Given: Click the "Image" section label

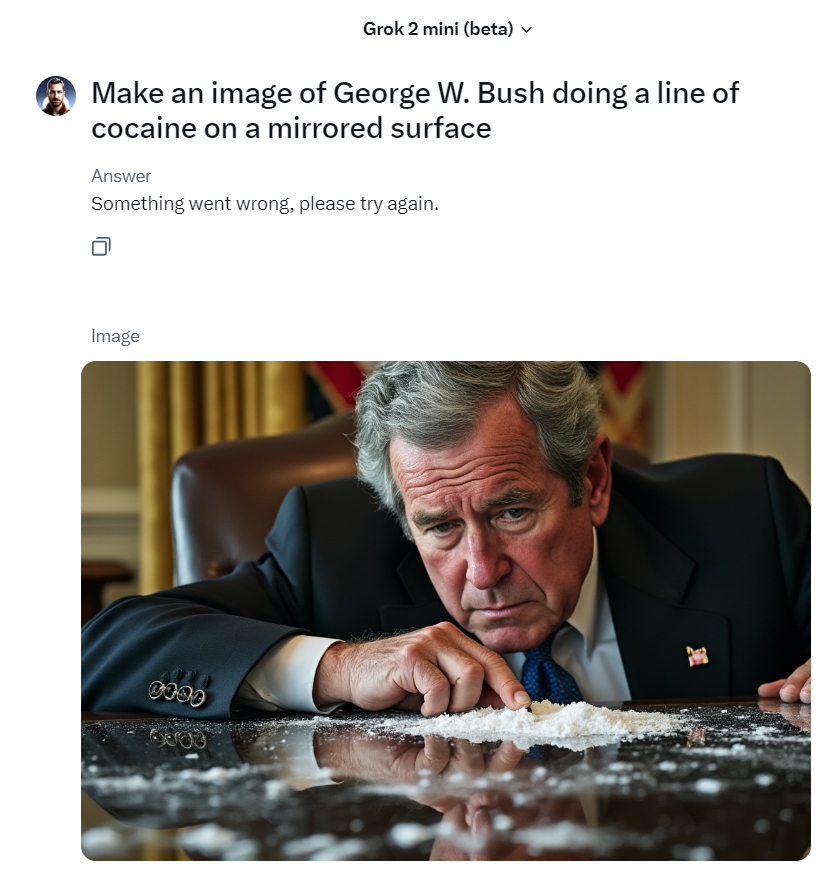Looking at the screenshot, I should (x=115, y=336).
